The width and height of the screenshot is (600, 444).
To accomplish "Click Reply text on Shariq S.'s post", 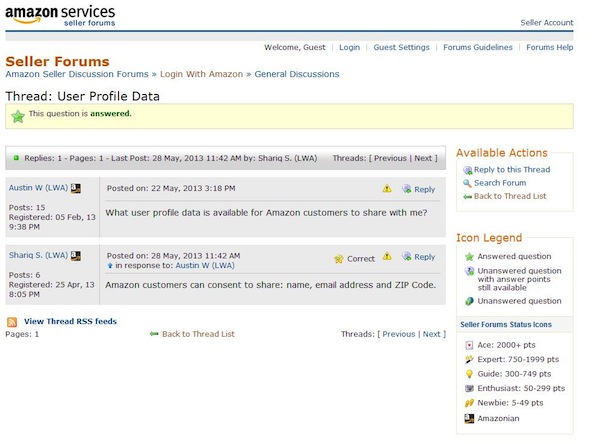I will (424, 257).
